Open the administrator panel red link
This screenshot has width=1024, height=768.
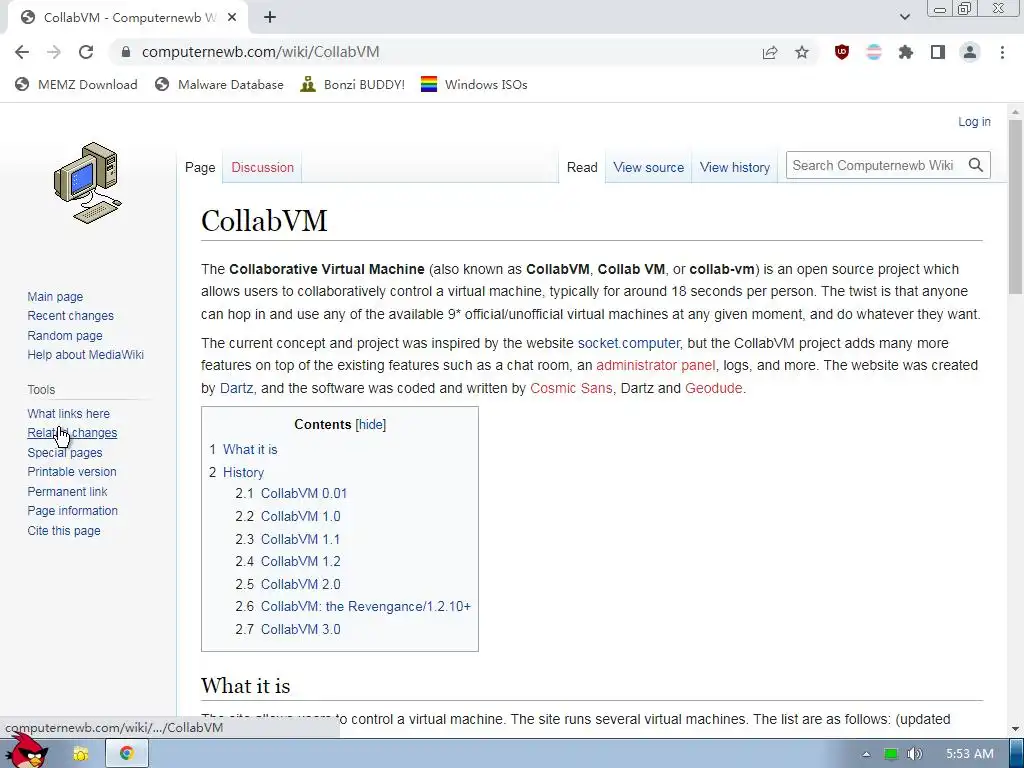pyautogui.click(x=655, y=365)
